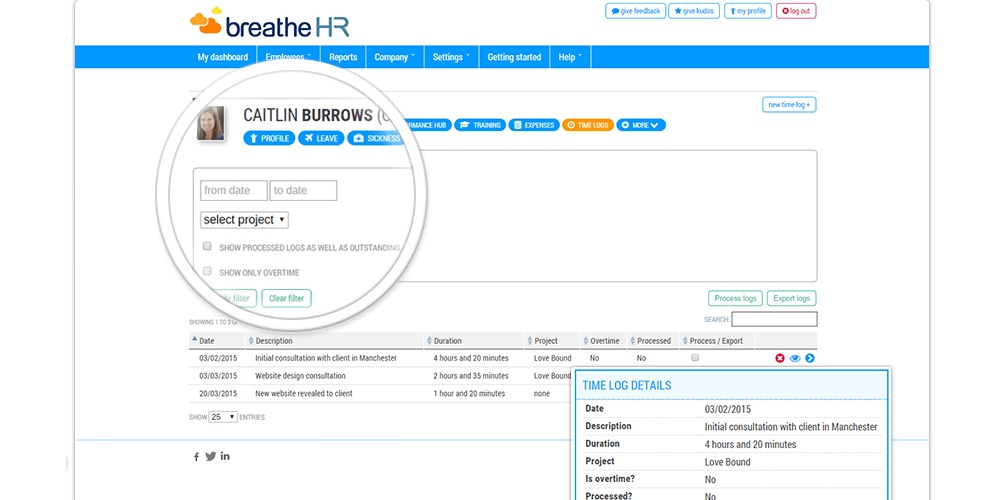Click the Export logs button
Viewport: 1000px width, 500px height.
[791, 298]
